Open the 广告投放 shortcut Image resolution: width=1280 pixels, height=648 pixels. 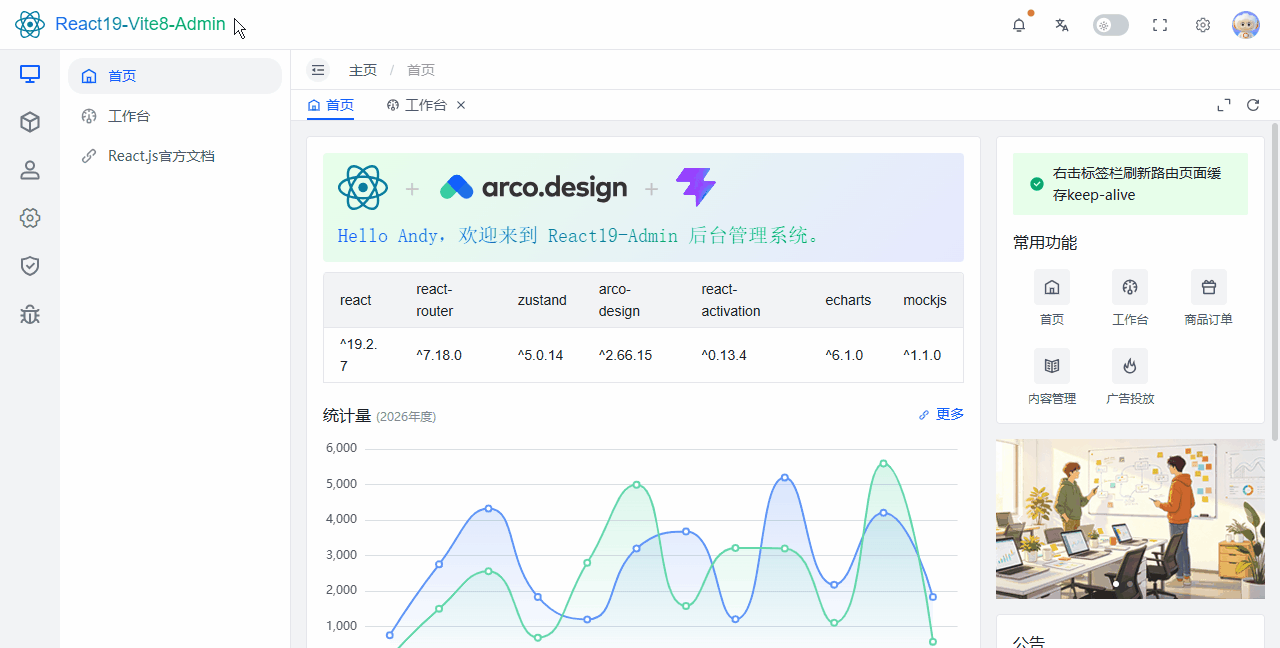pyautogui.click(x=1130, y=377)
